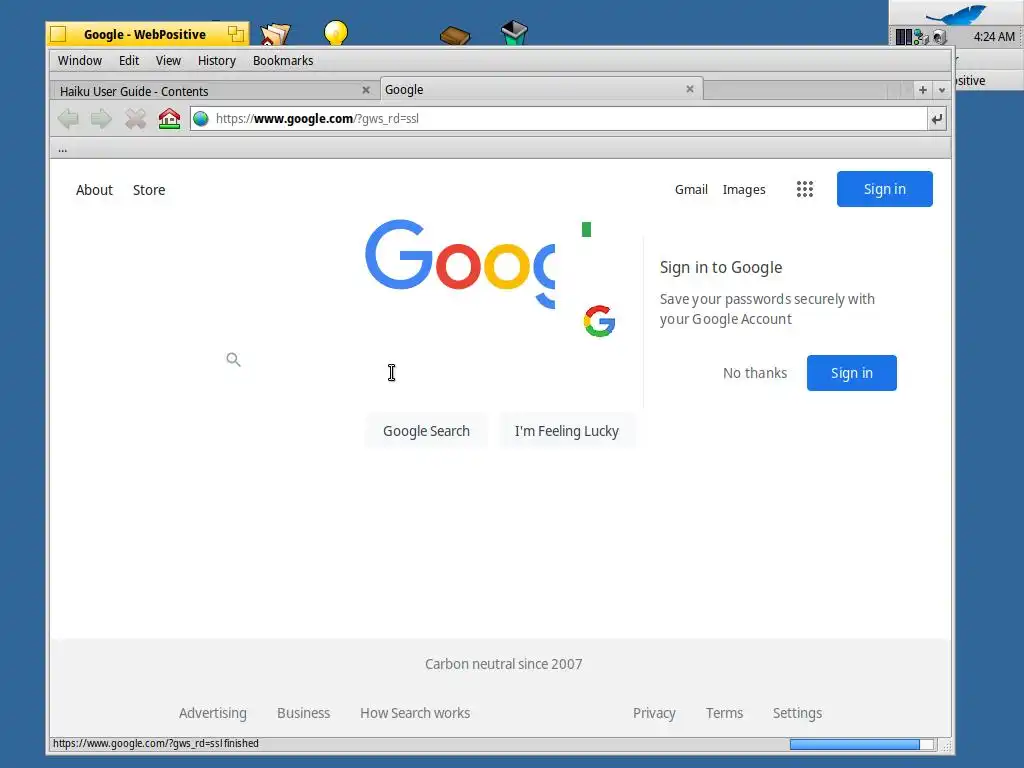Screen dimensions: 1024x768
Task: Open the Settings footer link
Action: pos(797,713)
